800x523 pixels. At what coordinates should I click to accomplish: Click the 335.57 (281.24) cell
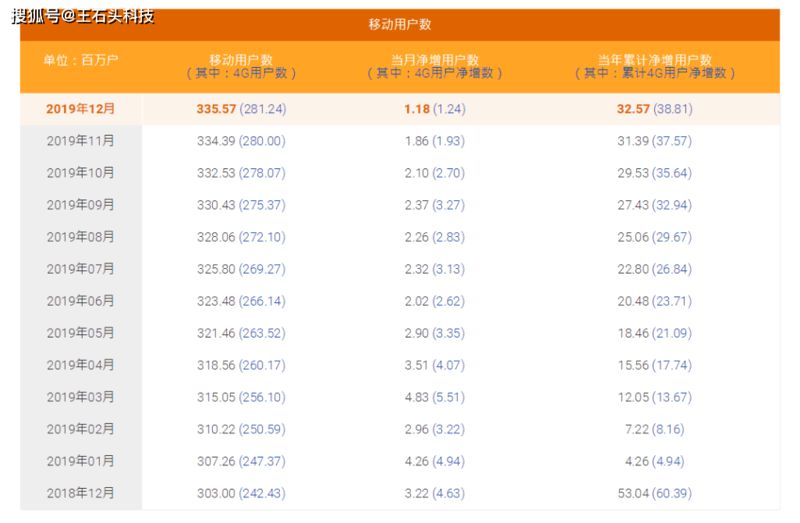click(x=241, y=109)
